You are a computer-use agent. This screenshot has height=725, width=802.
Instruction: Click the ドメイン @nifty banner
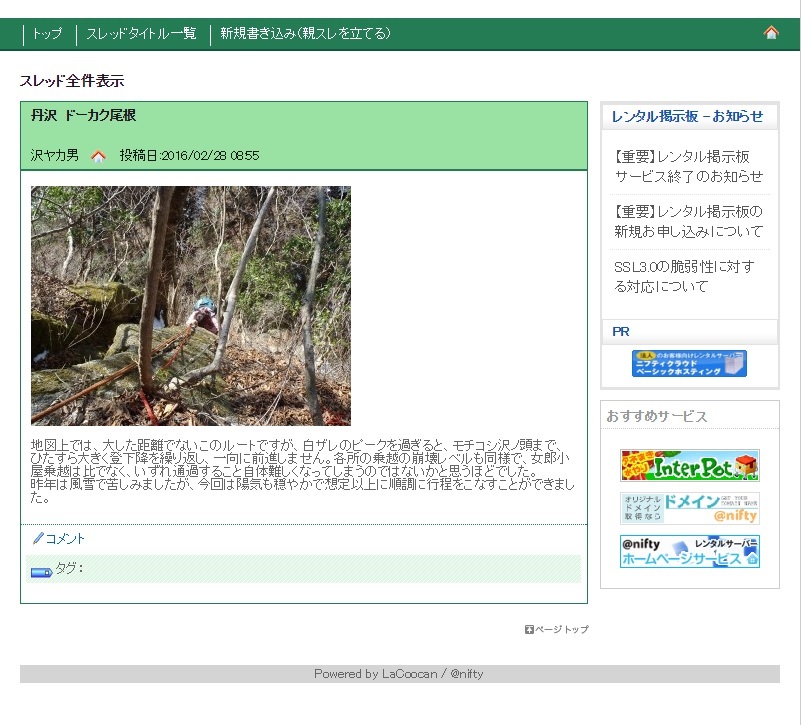[689, 509]
